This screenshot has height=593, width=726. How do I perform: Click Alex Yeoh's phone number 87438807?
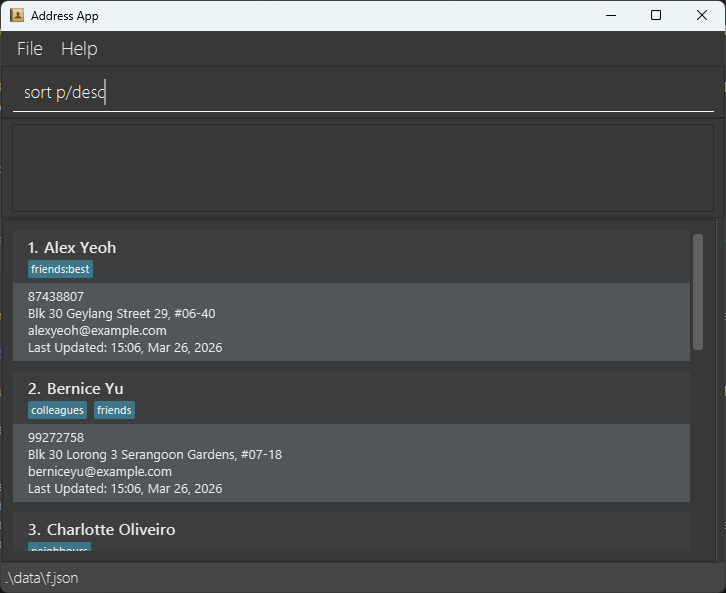point(56,297)
